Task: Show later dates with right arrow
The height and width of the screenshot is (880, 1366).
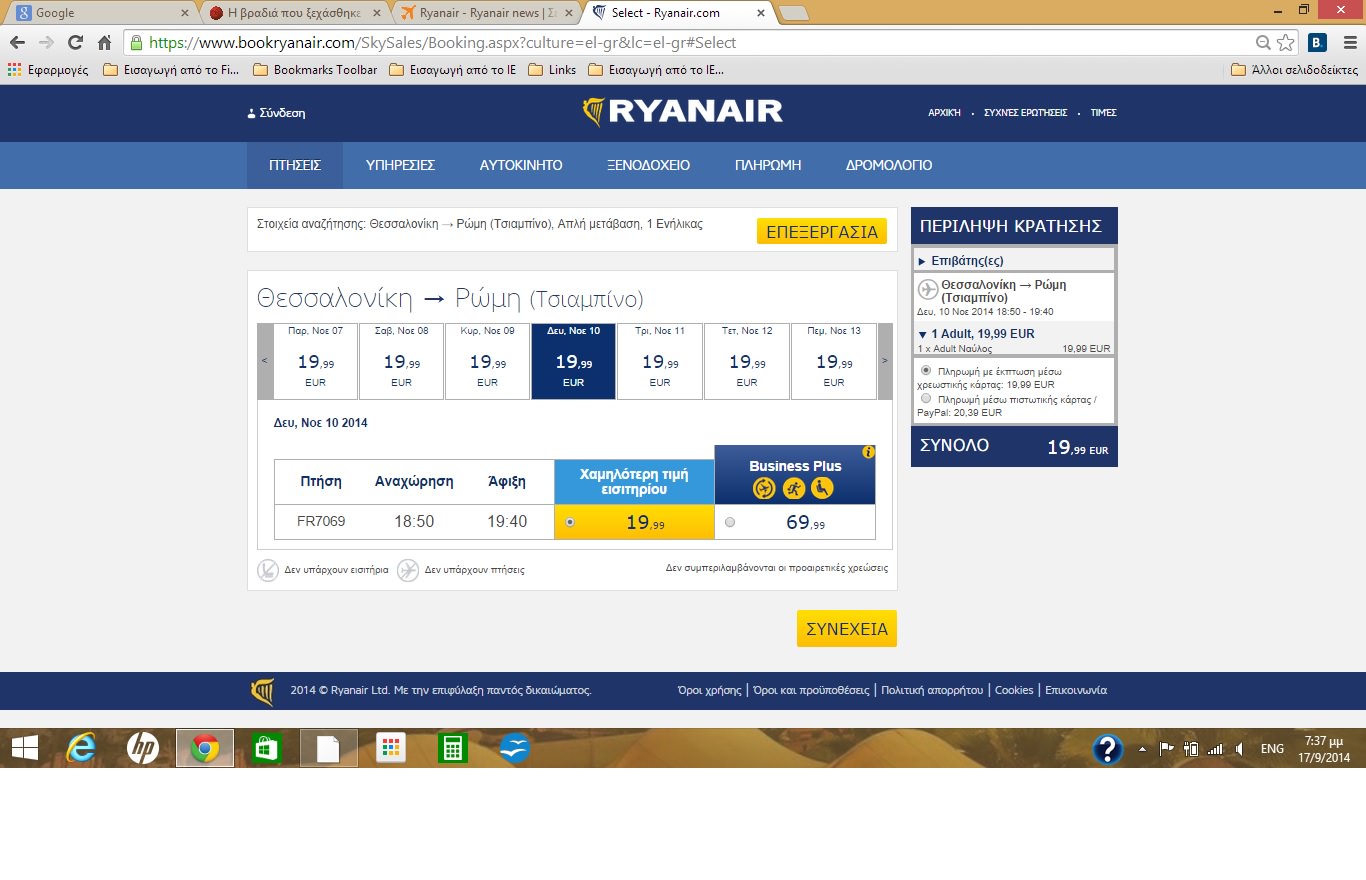Action: [885, 361]
